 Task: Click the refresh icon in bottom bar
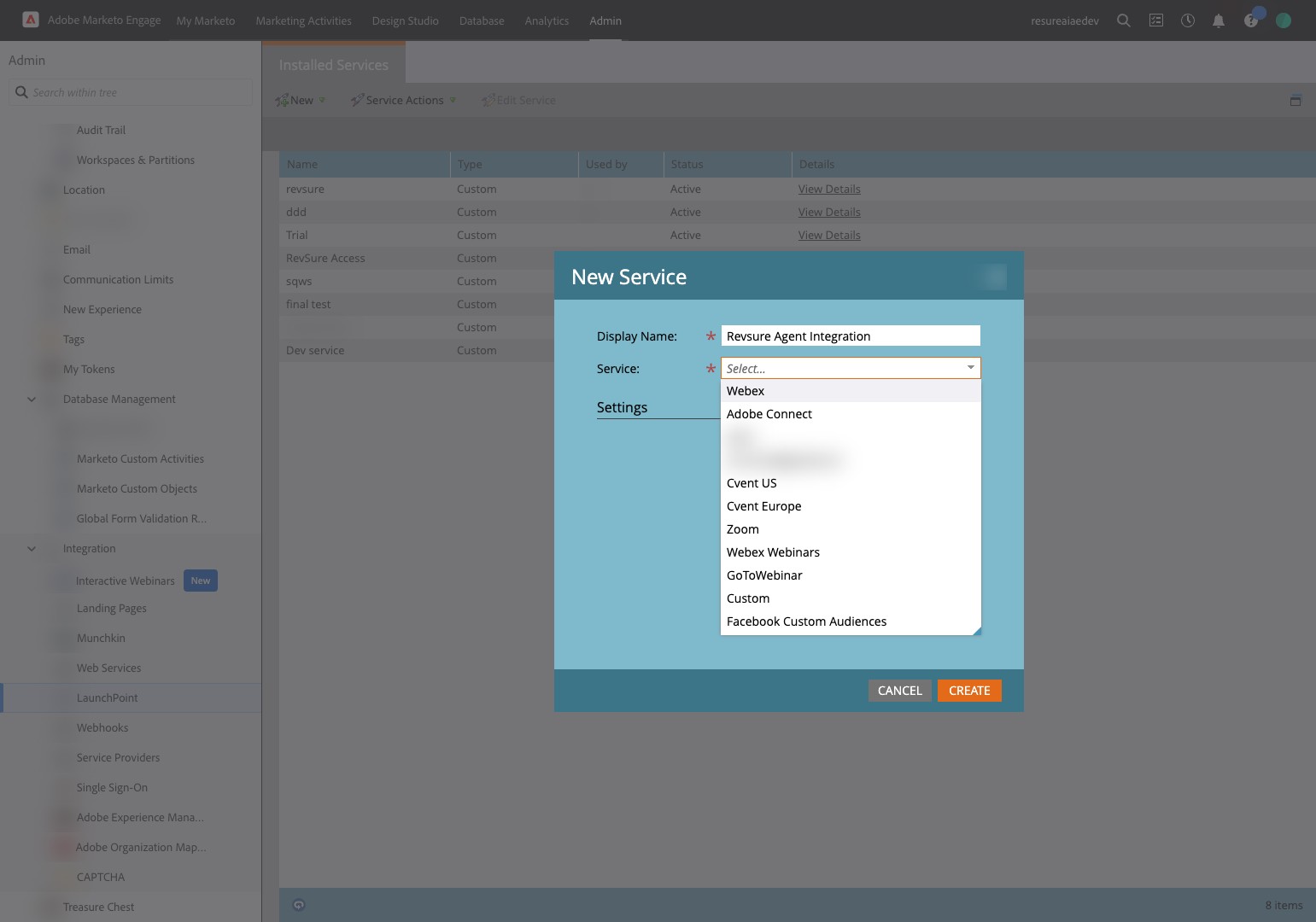[x=299, y=905]
